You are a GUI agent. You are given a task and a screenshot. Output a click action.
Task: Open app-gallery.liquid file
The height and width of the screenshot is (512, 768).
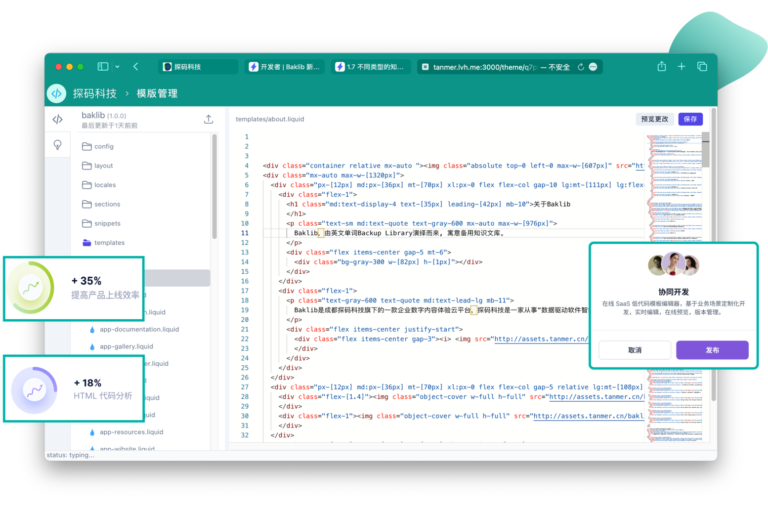click(x=126, y=346)
